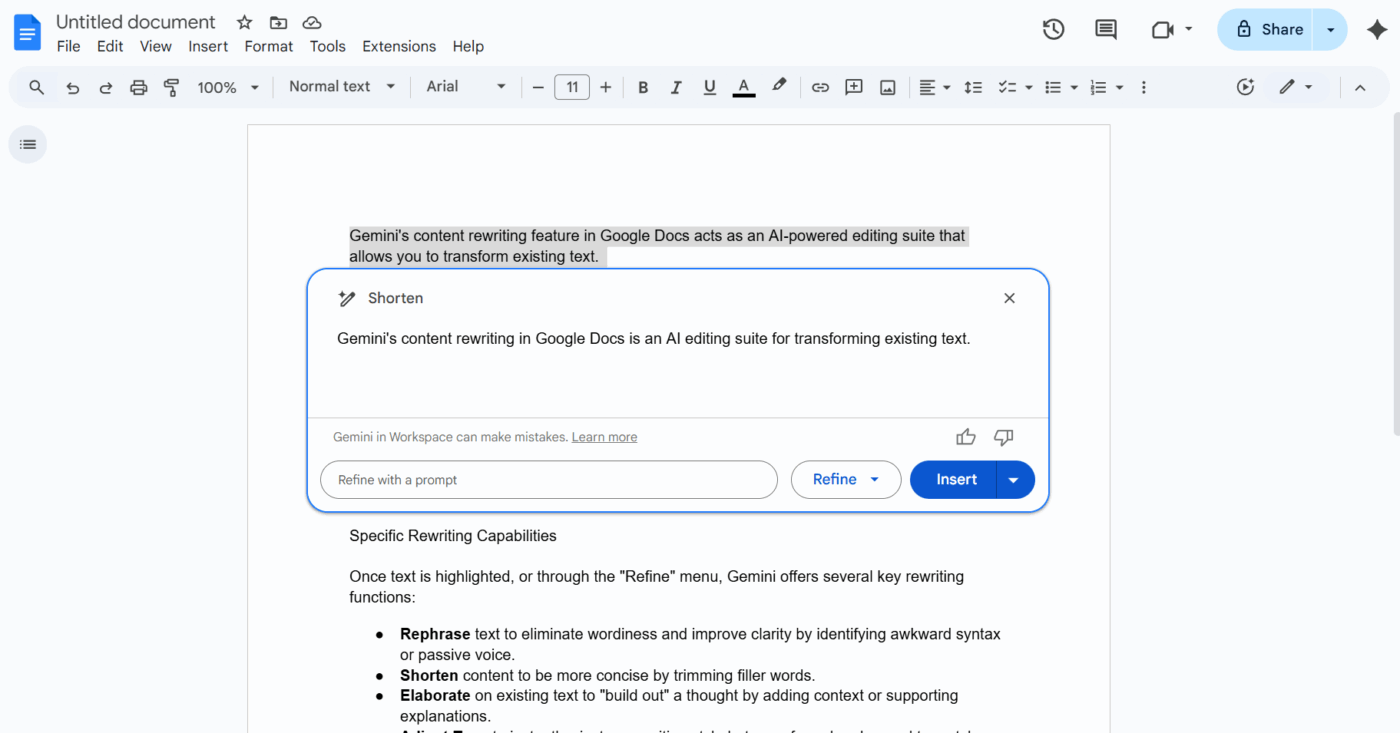
Task: Click the Refine with a prompt field
Action: click(548, 480)
